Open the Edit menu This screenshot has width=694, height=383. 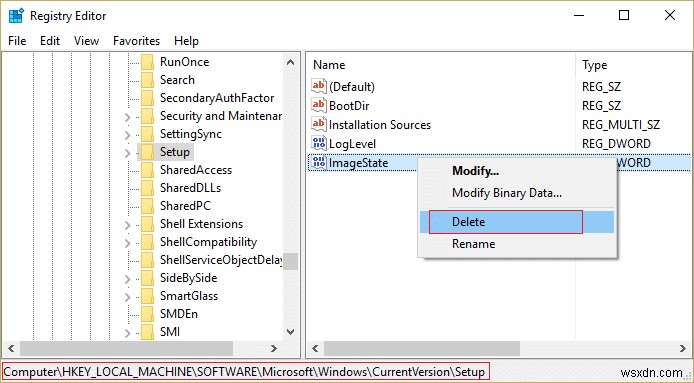pos(50,41)
